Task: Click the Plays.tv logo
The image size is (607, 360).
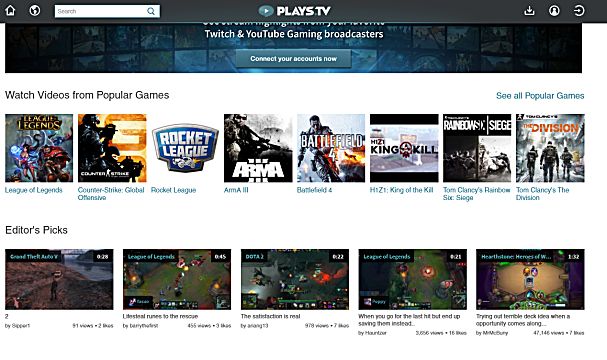Action: [295, 11]
